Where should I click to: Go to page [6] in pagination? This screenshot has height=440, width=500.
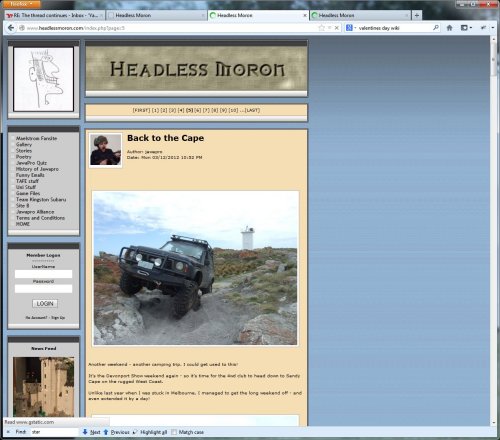(x=198, y=110)
